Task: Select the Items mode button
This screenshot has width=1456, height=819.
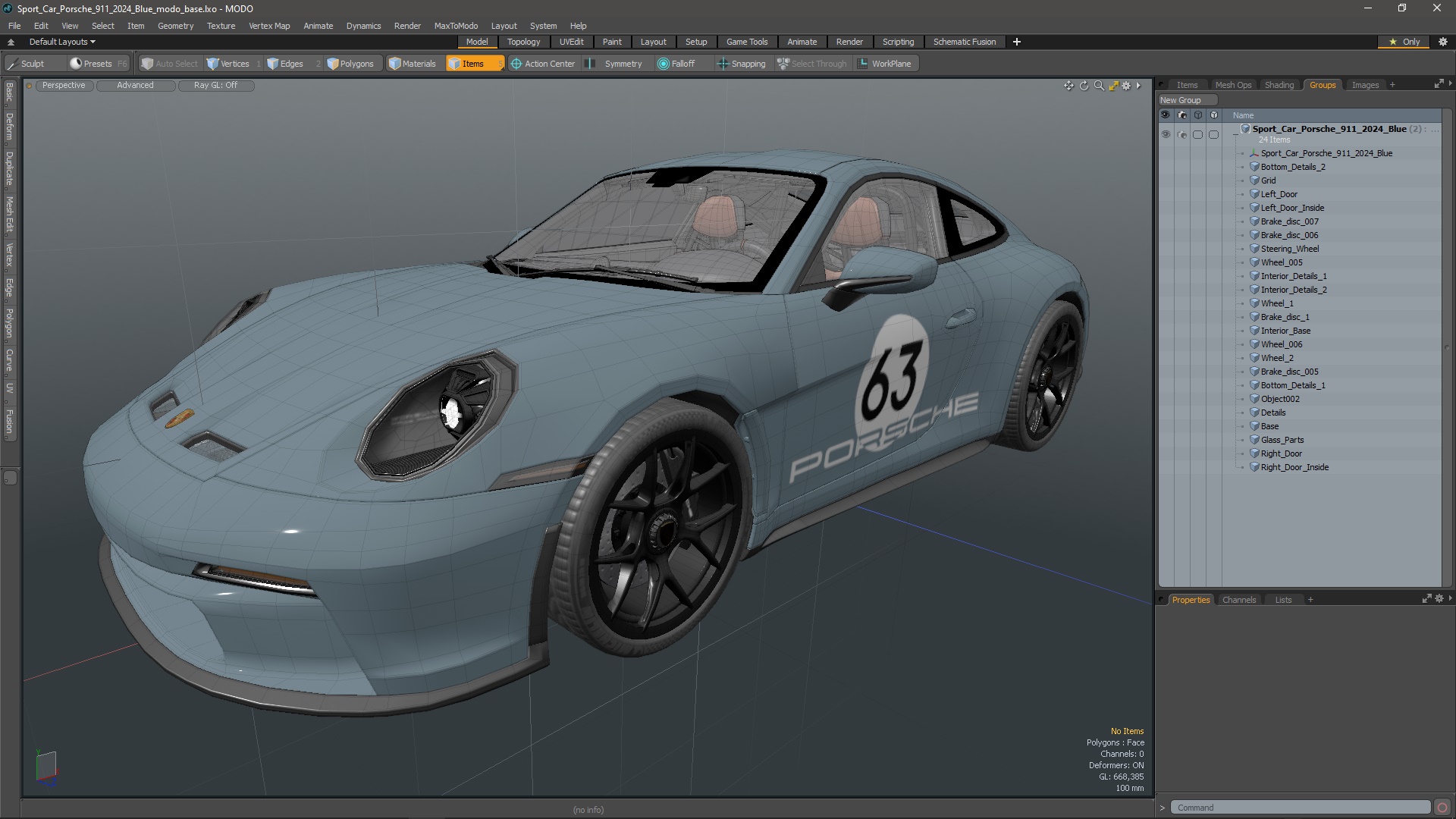Action: click(x=474, y=64)
